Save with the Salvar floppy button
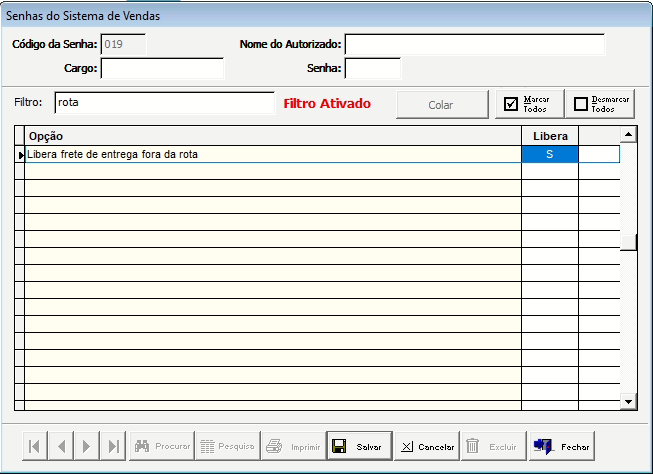Viewport: 653px width, 474px height. 359,446
